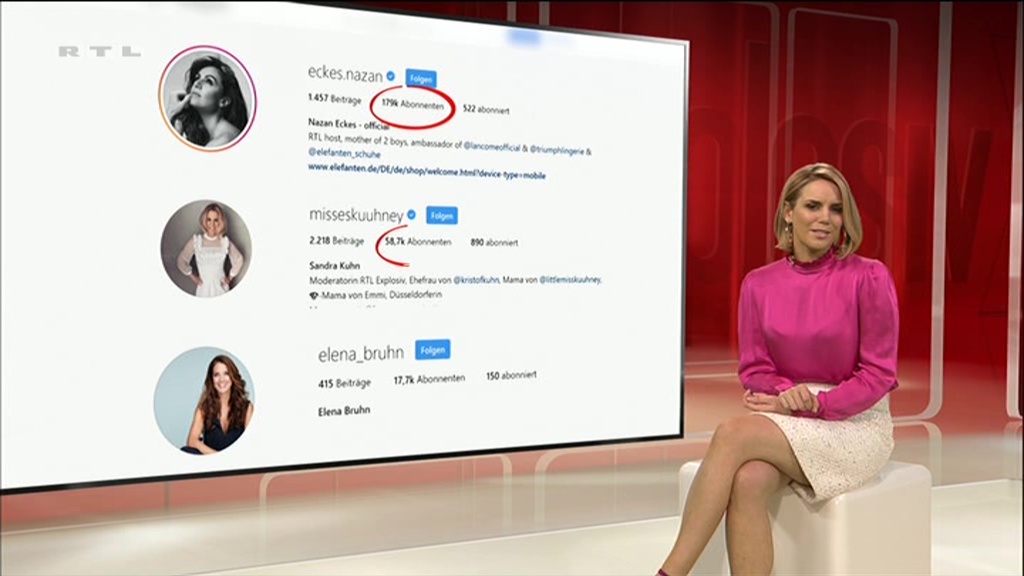
Task: Click the bio text "Moderatorin RTL Explosiv"
Action: coord(357,280)
